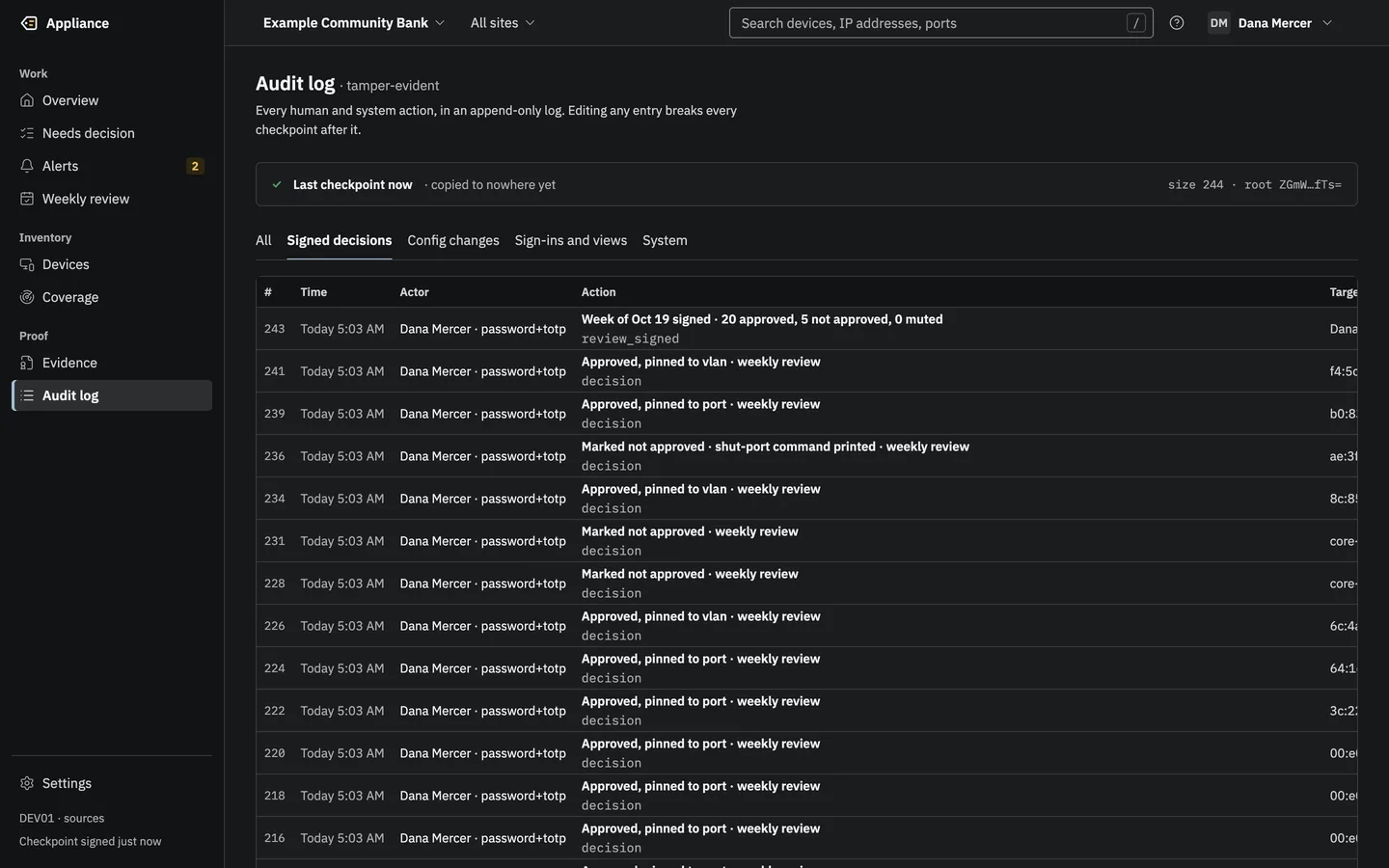Click the Actor column header
This screenshot has height=868, width=1389.
[415, 292]
